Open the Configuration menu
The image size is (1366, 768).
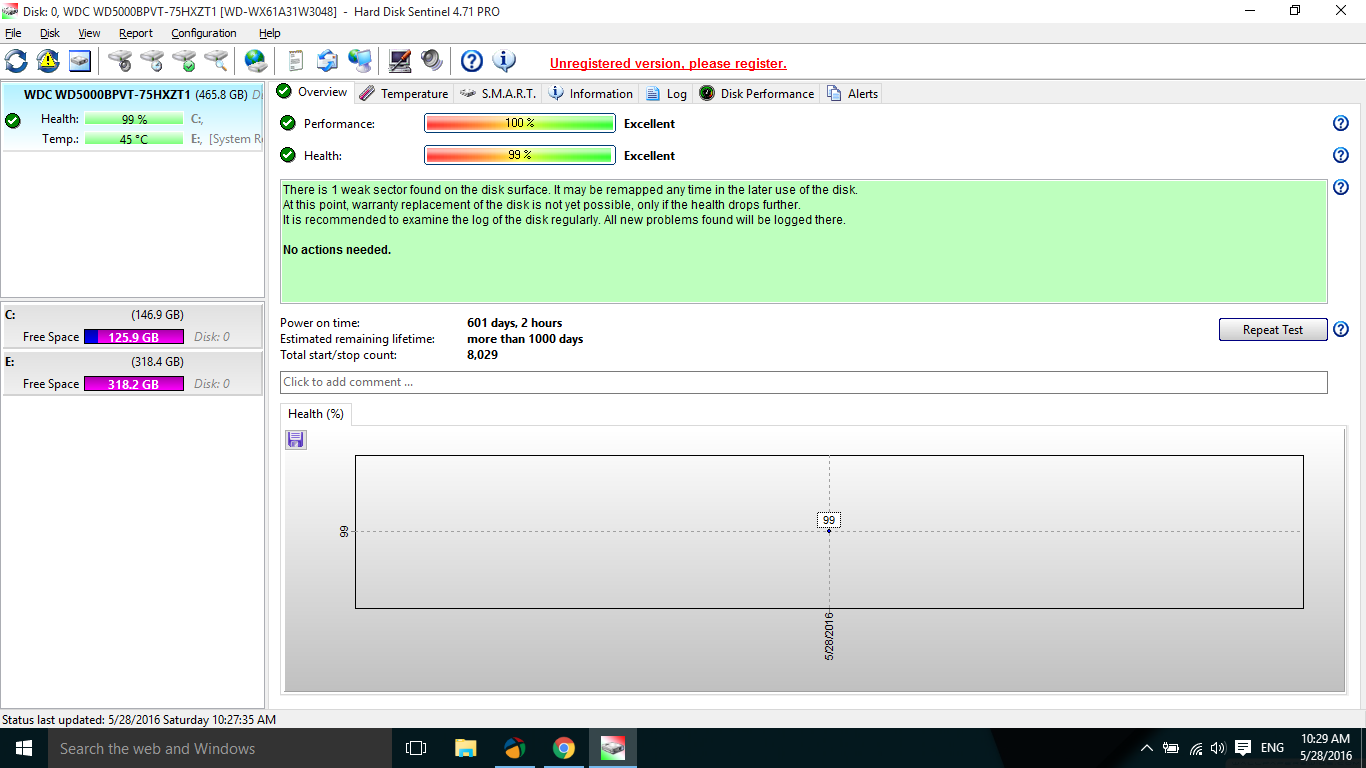coord(203,32)
